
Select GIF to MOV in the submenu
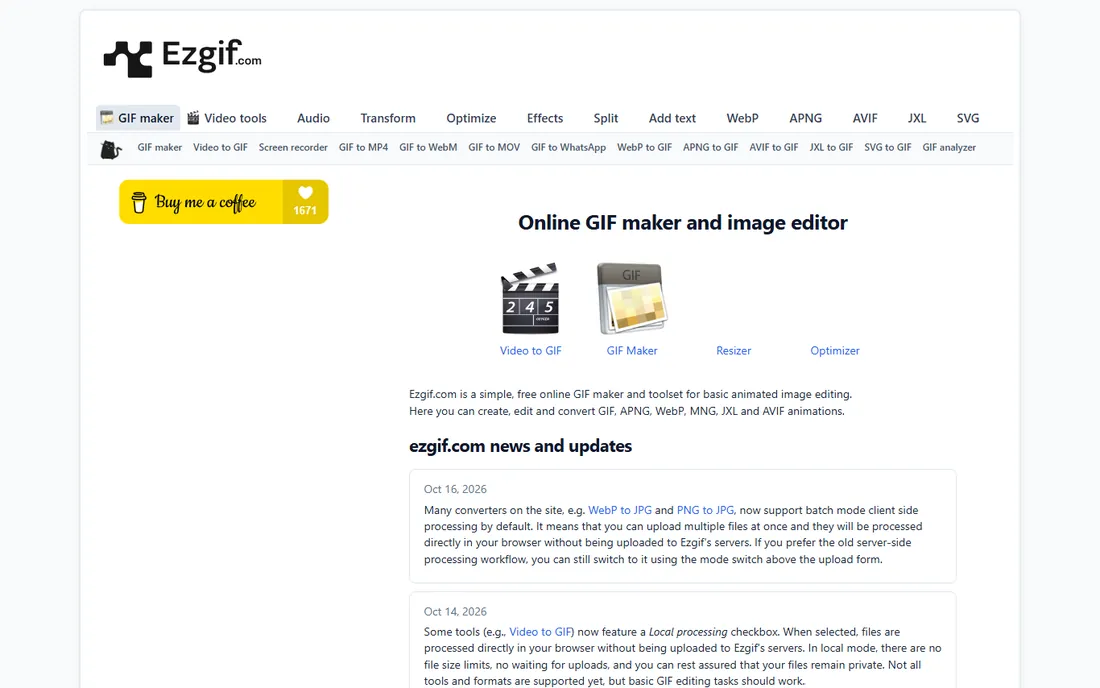(x=494, y=147)
